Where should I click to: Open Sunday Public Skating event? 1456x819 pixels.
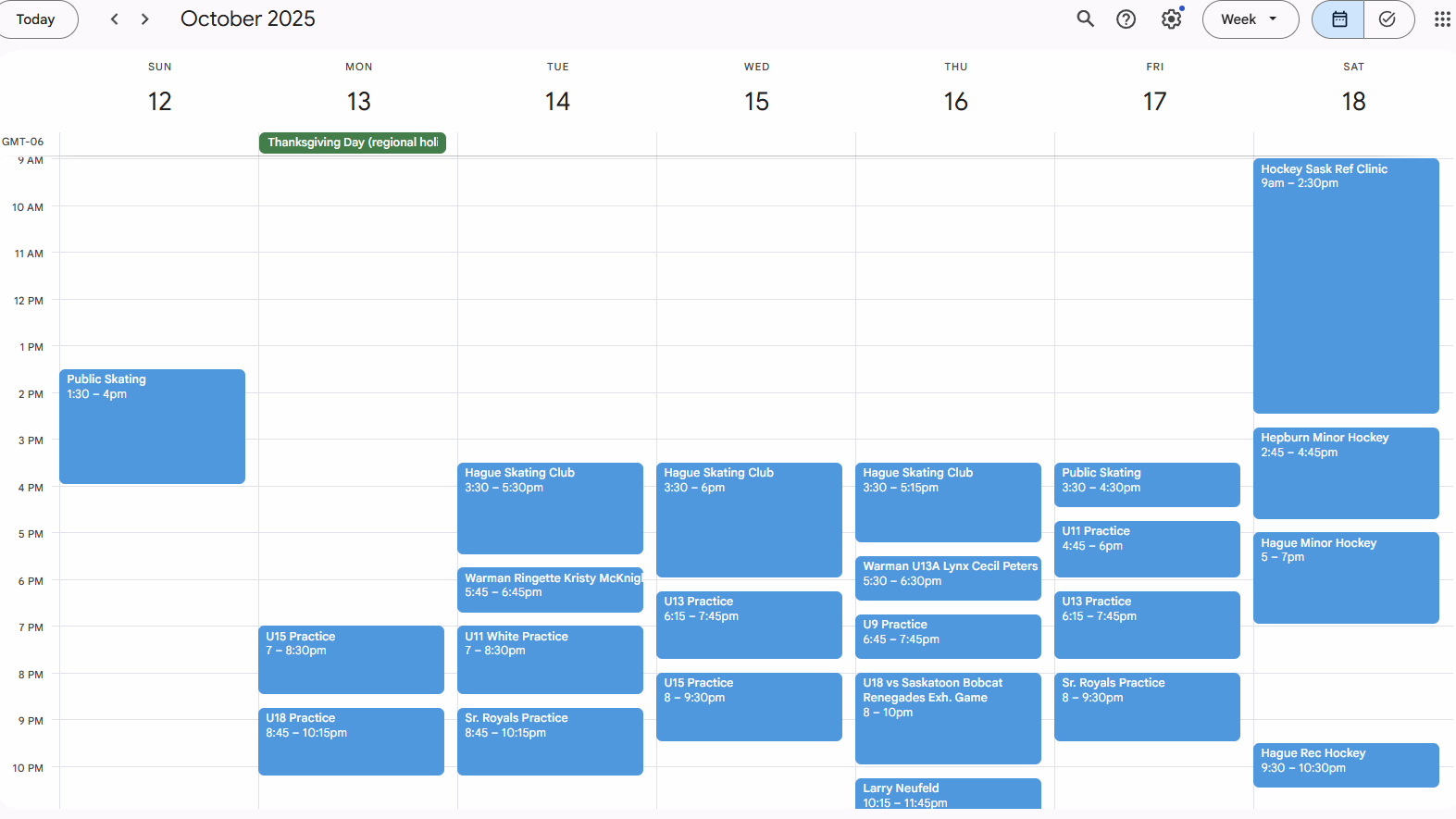[152, 426]
